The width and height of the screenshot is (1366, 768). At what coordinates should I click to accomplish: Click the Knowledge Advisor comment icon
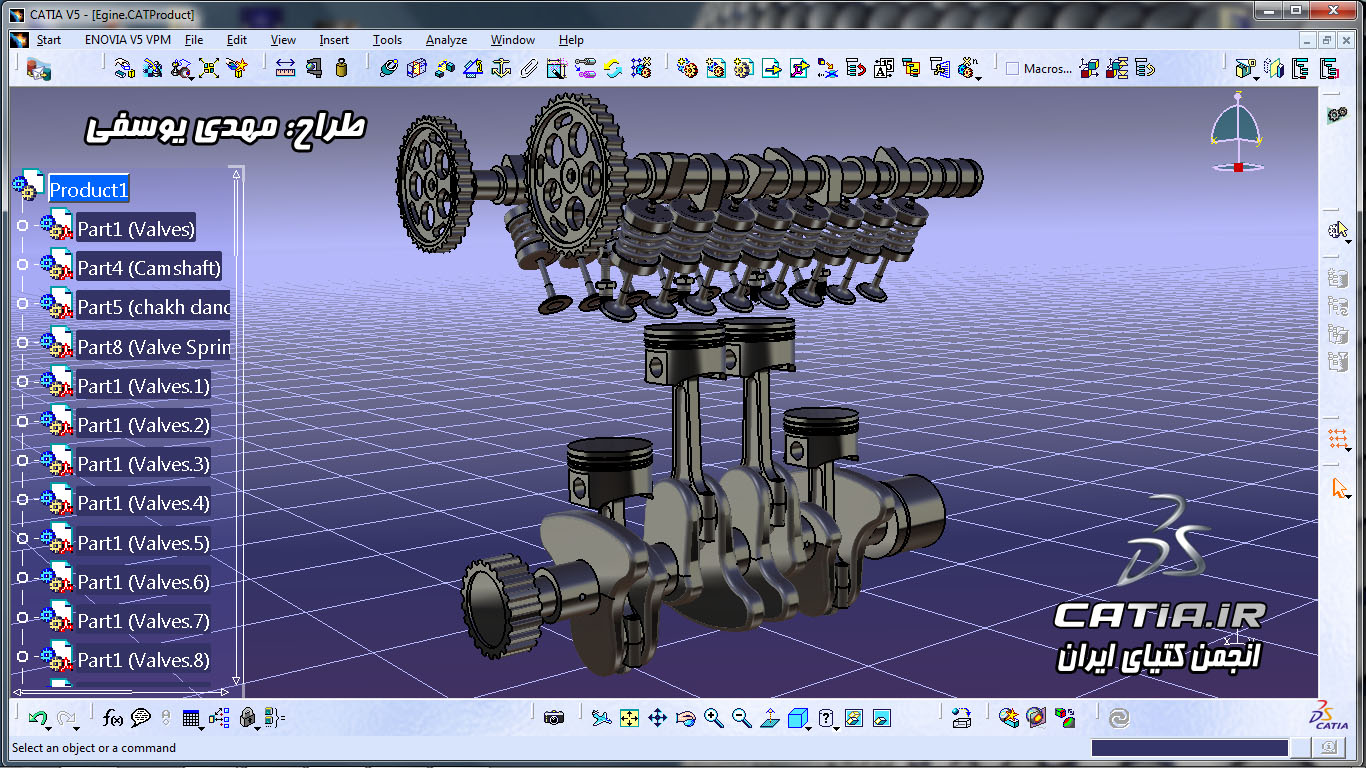click(x=141, y=717)
